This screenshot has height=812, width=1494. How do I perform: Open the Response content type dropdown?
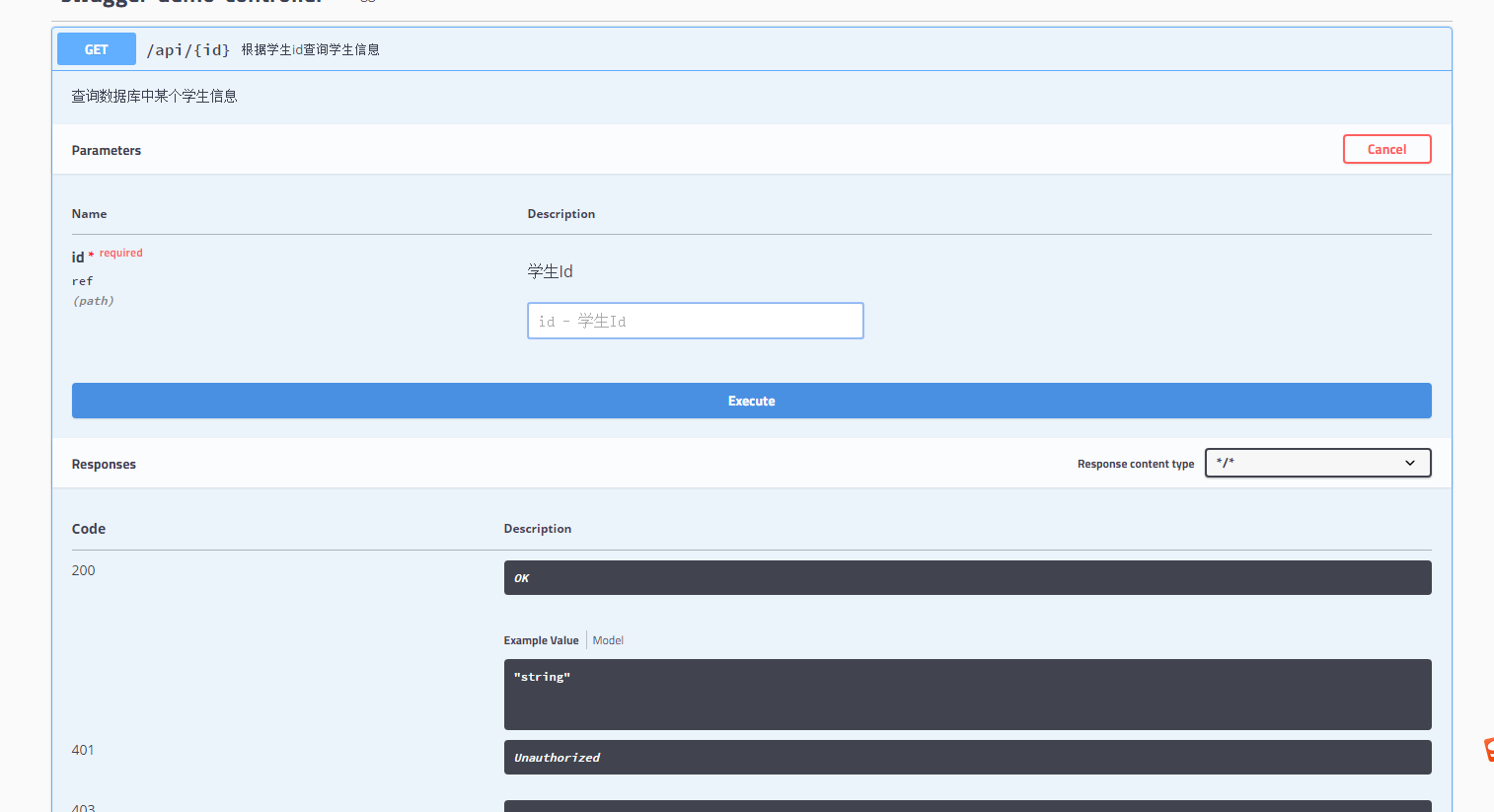(1317, 463)
